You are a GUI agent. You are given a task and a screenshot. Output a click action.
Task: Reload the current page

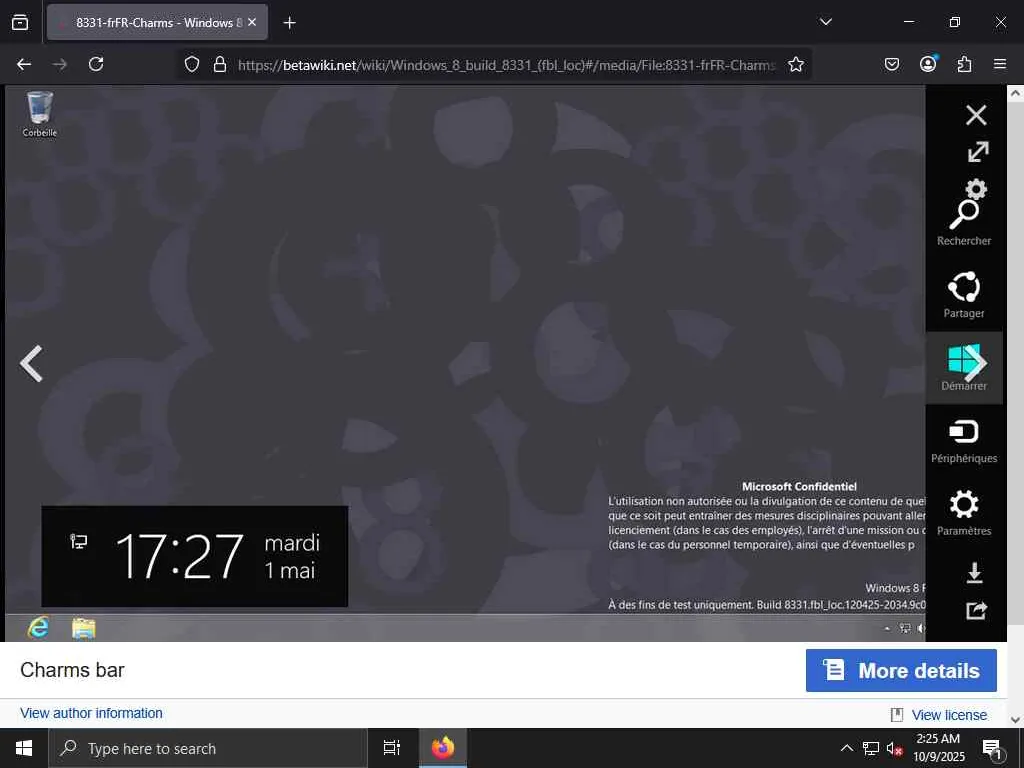tap(96, 64)
